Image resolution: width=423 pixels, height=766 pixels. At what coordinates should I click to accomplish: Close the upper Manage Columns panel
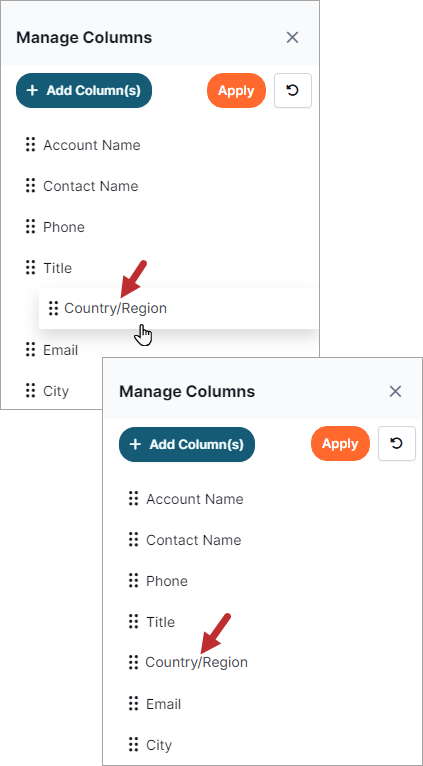click(x=292, y=38)
